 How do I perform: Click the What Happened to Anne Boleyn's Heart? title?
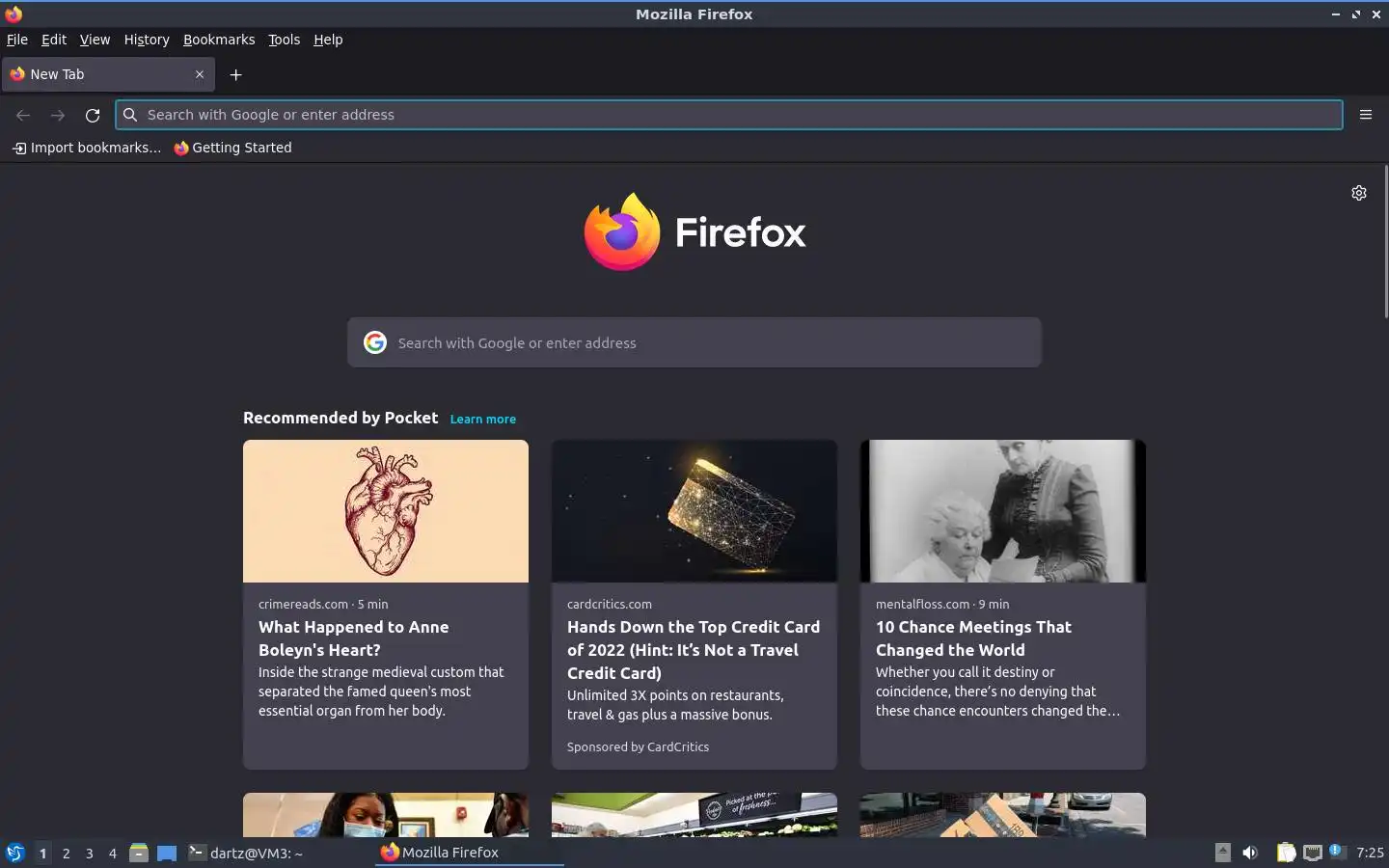coord(354,638)
